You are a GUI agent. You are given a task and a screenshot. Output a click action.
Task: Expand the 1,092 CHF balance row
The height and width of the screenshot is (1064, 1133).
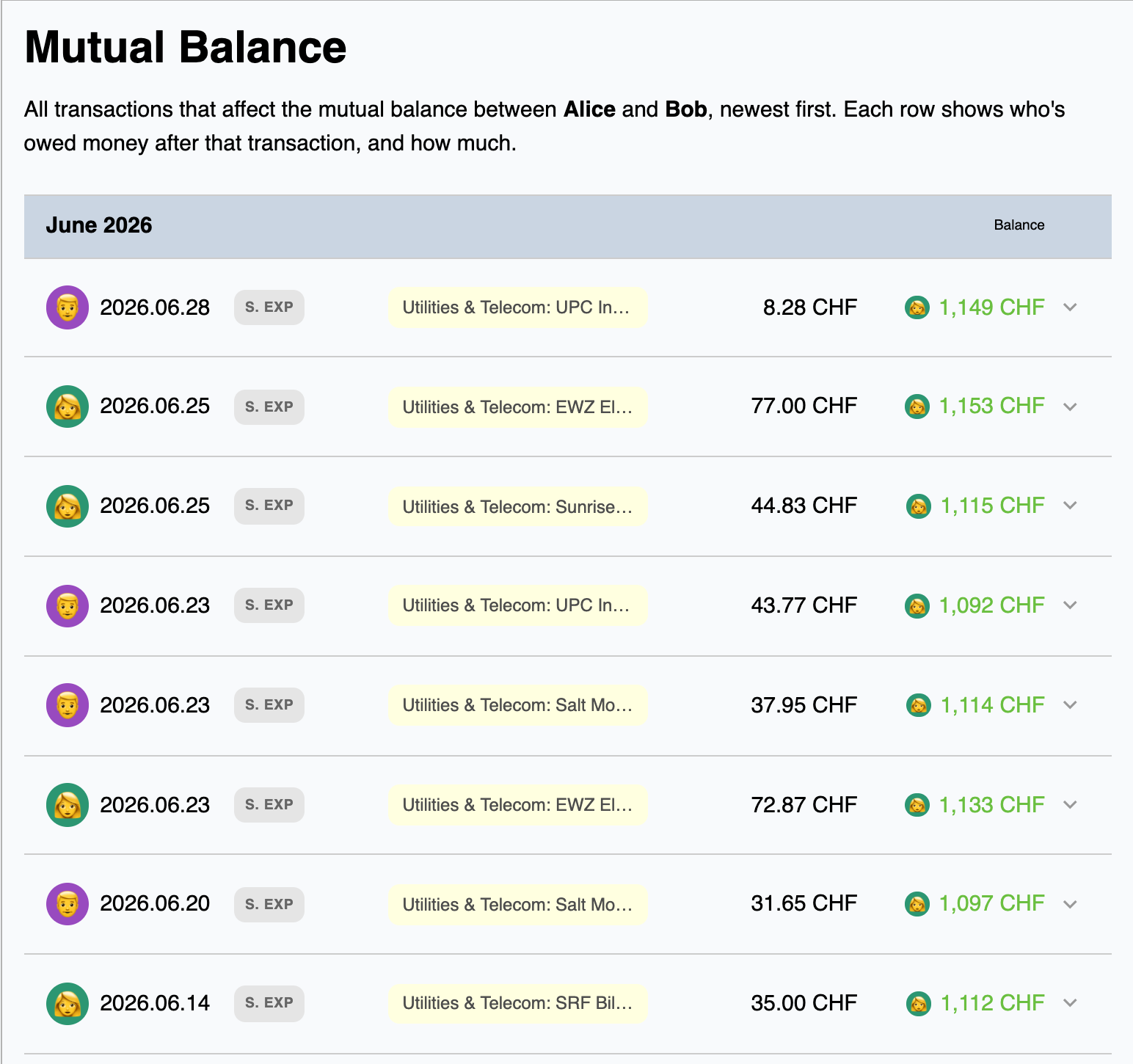tap(1071, 605)
